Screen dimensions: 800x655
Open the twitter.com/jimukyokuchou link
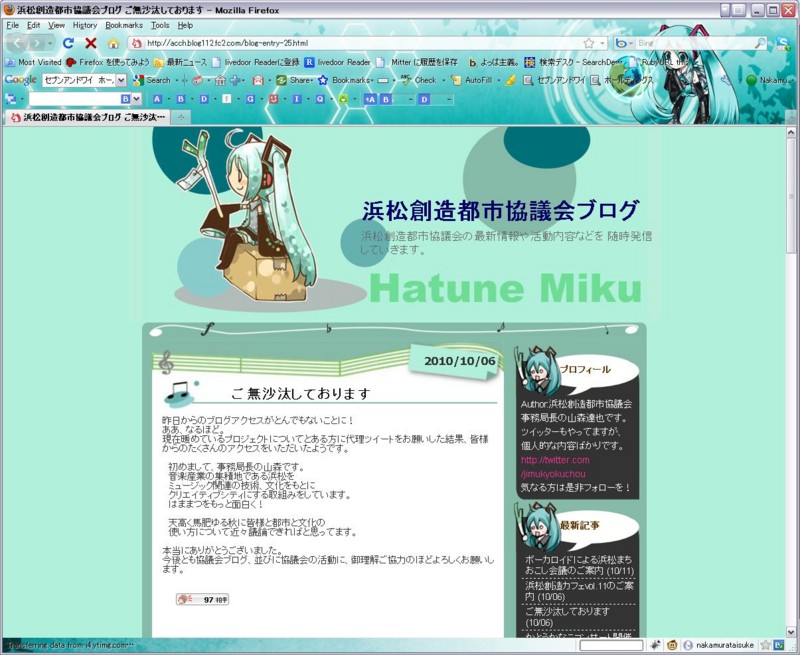(555, 467)
